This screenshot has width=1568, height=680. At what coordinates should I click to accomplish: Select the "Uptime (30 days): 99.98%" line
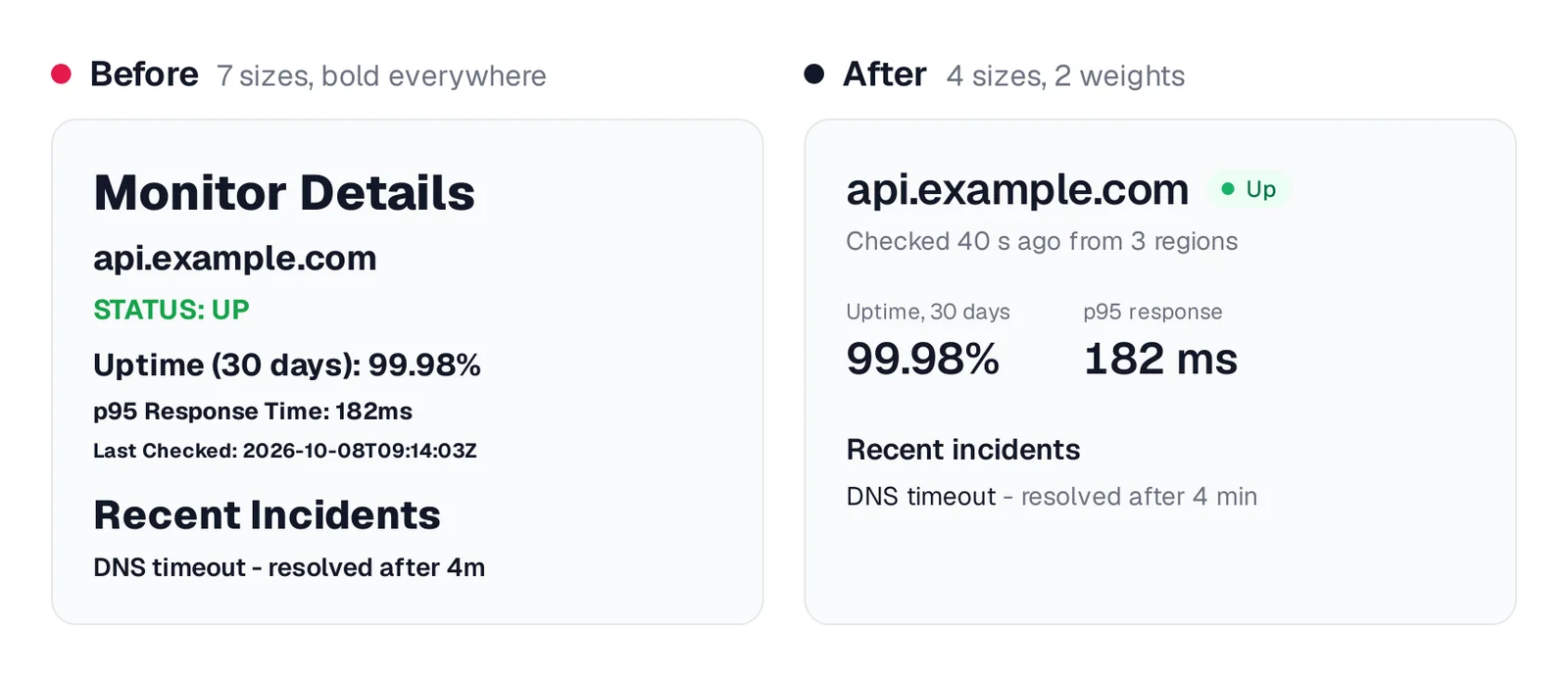(x=287, y=365)
